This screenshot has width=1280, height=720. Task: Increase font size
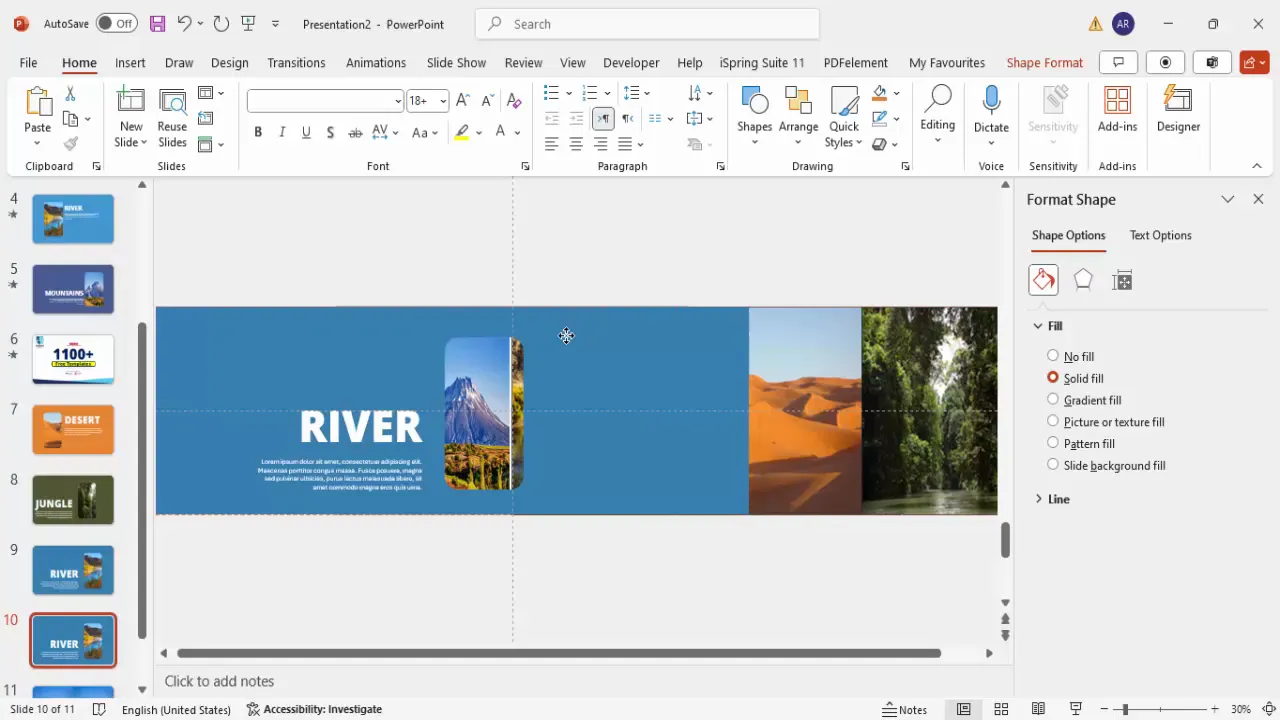click(x=463, y=101)
